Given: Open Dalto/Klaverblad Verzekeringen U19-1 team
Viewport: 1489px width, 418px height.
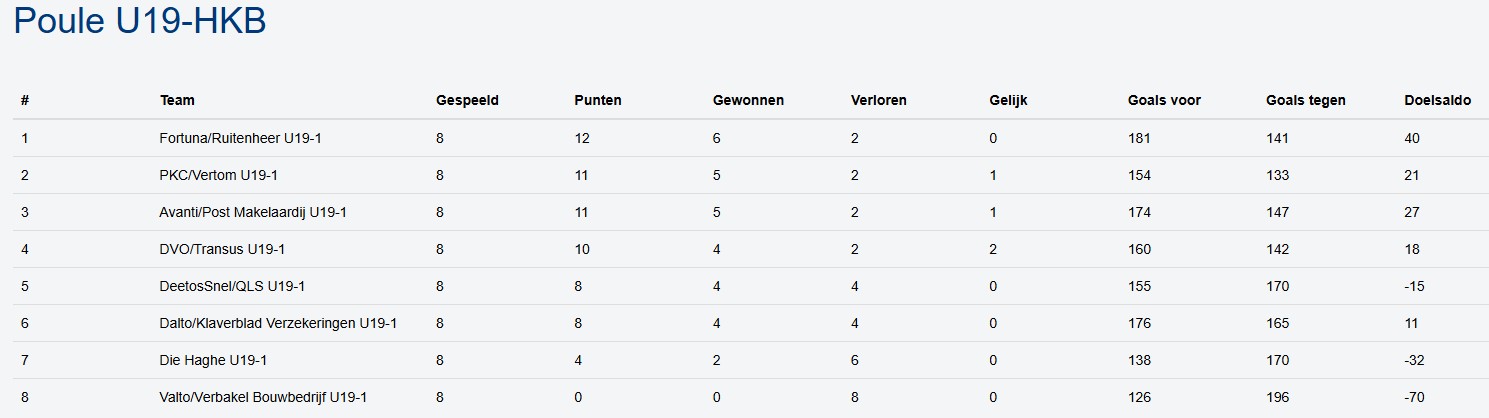Looking at the screenshot, I should (x=278, y=323).
